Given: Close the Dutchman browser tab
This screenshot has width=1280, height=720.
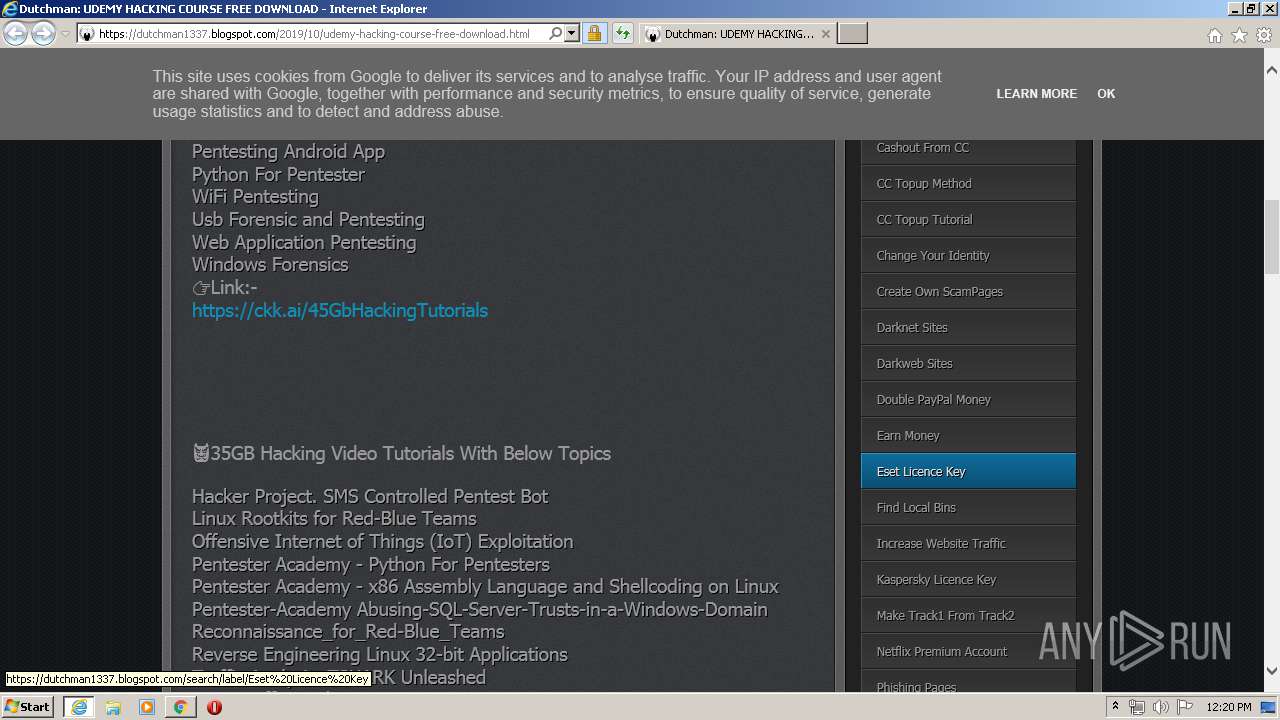Looking at the screenshot, I should coord(826,34).
